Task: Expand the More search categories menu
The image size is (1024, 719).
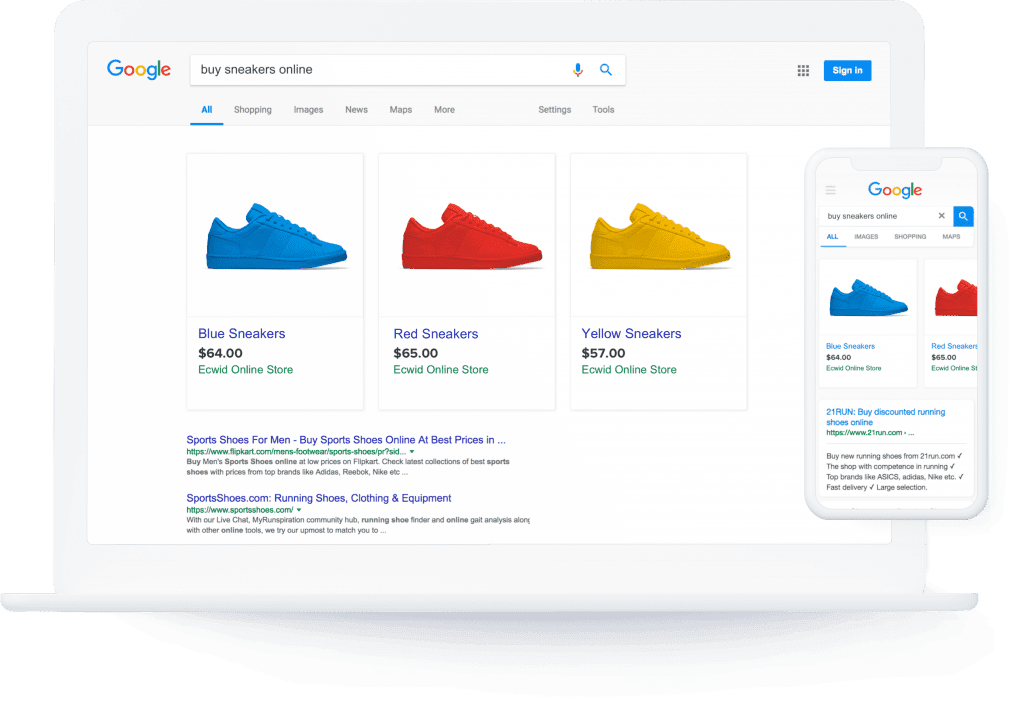Action: (444, 110)
